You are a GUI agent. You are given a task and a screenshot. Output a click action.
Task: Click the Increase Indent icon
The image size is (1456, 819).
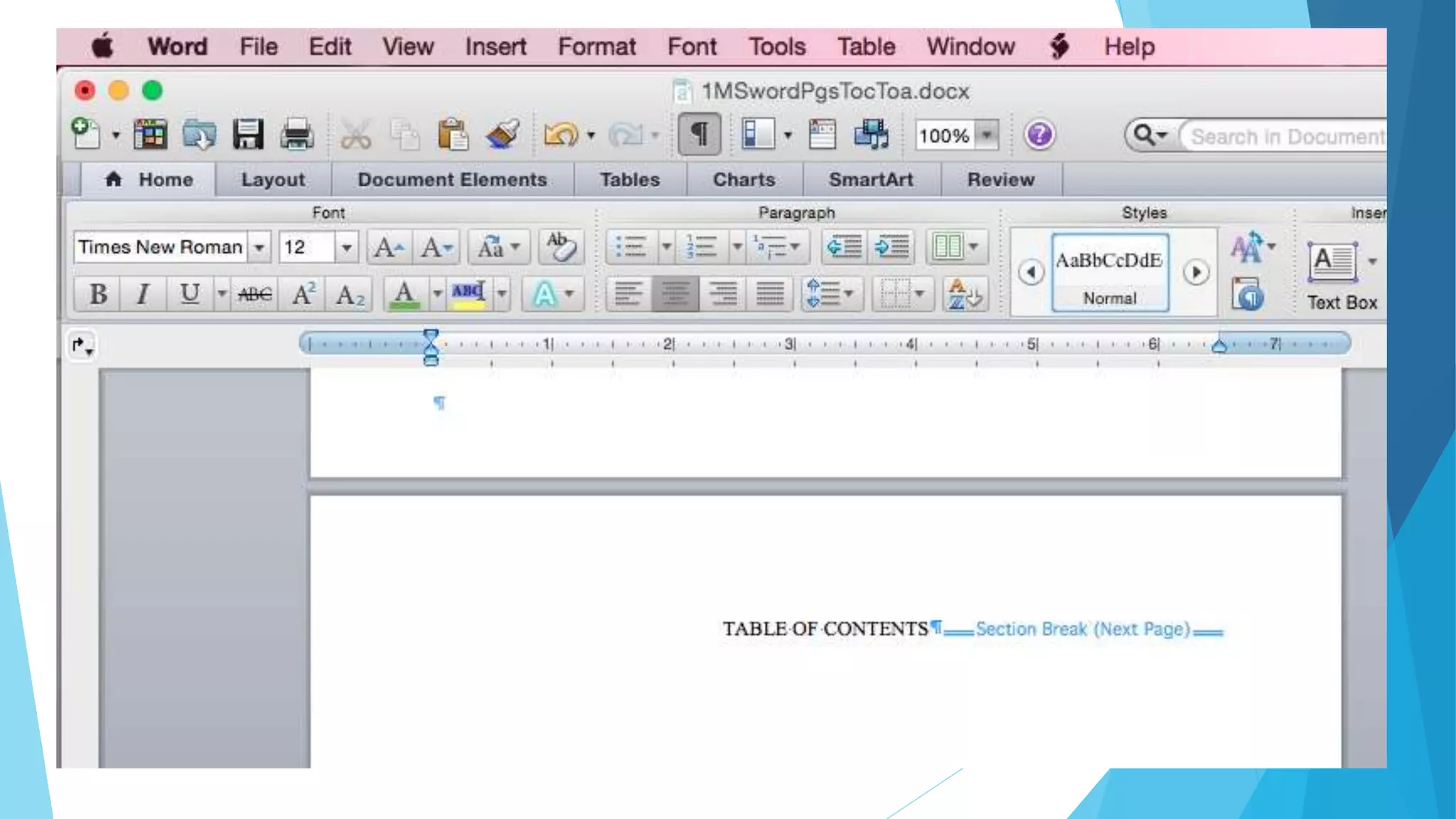(x=892, y=247)
